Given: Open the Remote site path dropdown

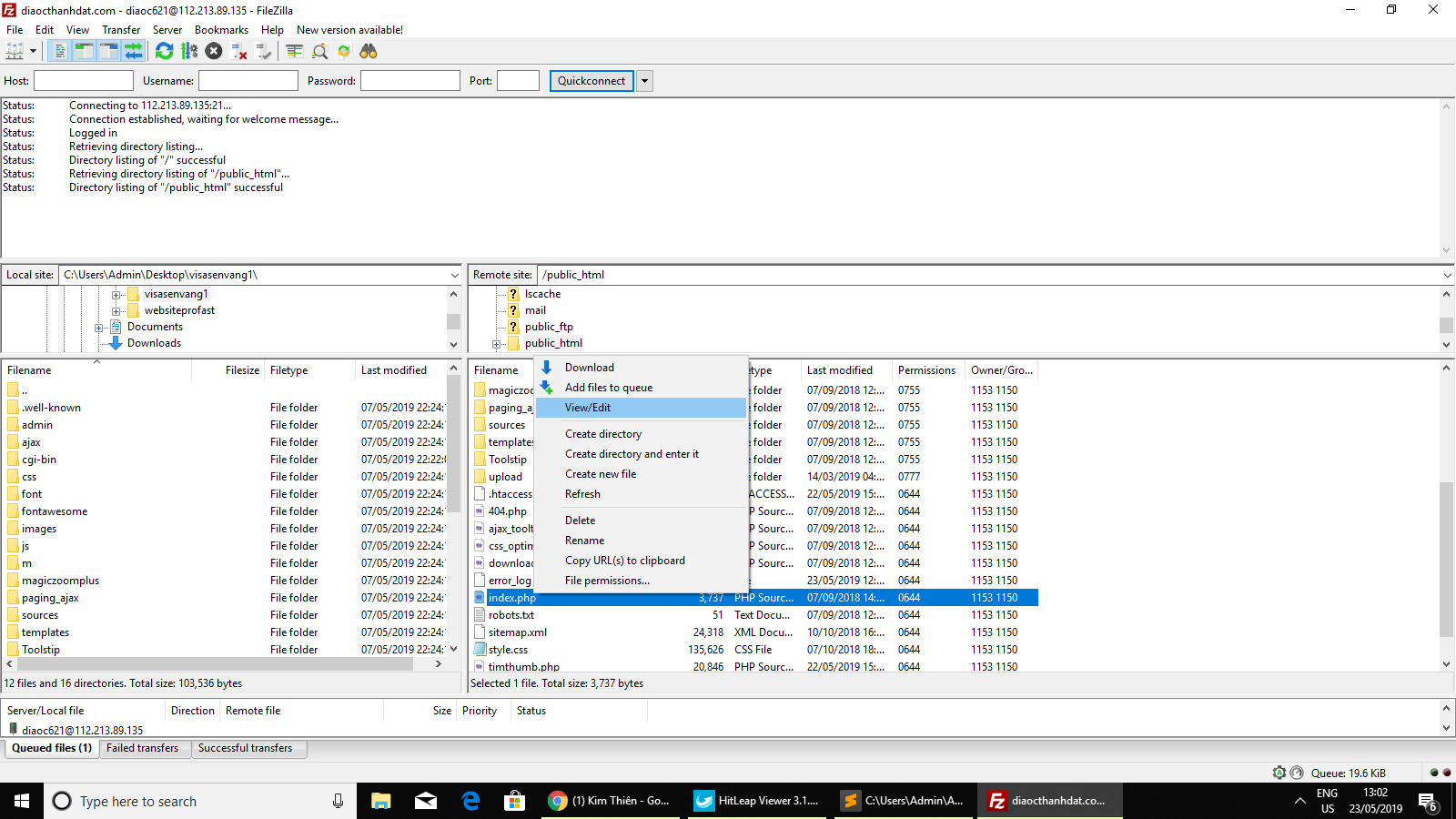Looking at the screenshot, I should coord(1447,275).
